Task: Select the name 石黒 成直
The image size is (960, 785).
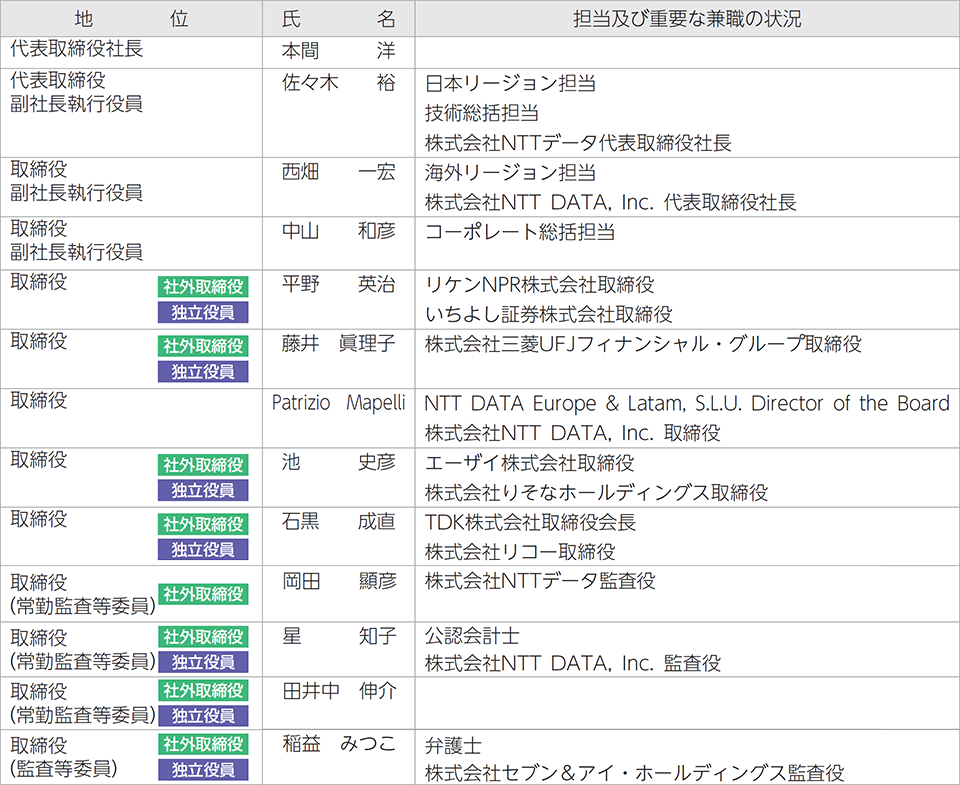Action: tap(339, 522)
